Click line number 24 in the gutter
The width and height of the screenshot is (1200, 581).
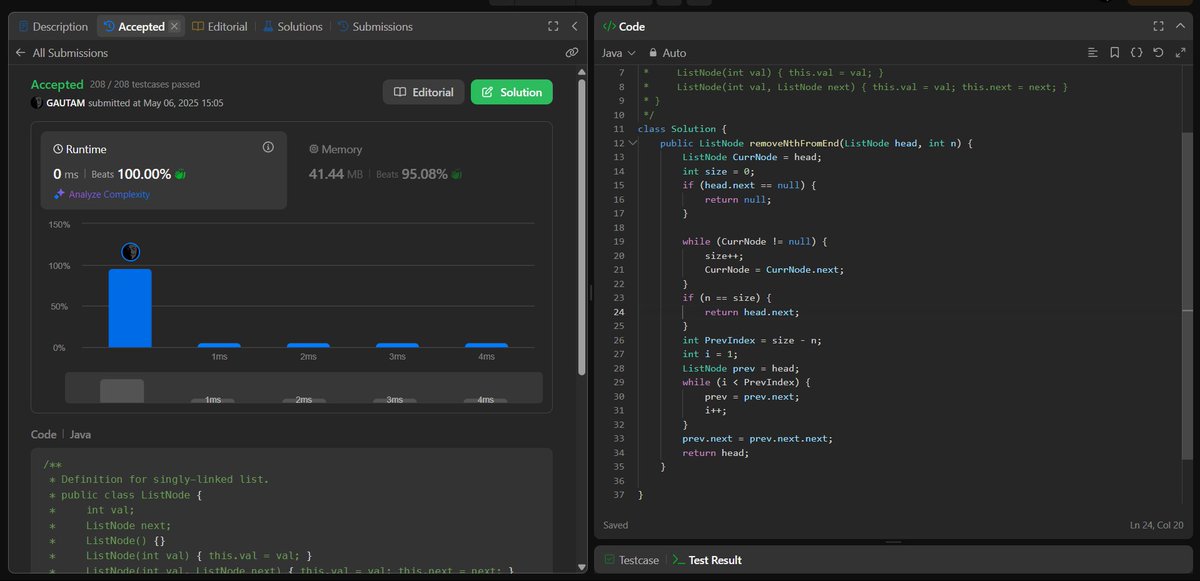(618, 312)
